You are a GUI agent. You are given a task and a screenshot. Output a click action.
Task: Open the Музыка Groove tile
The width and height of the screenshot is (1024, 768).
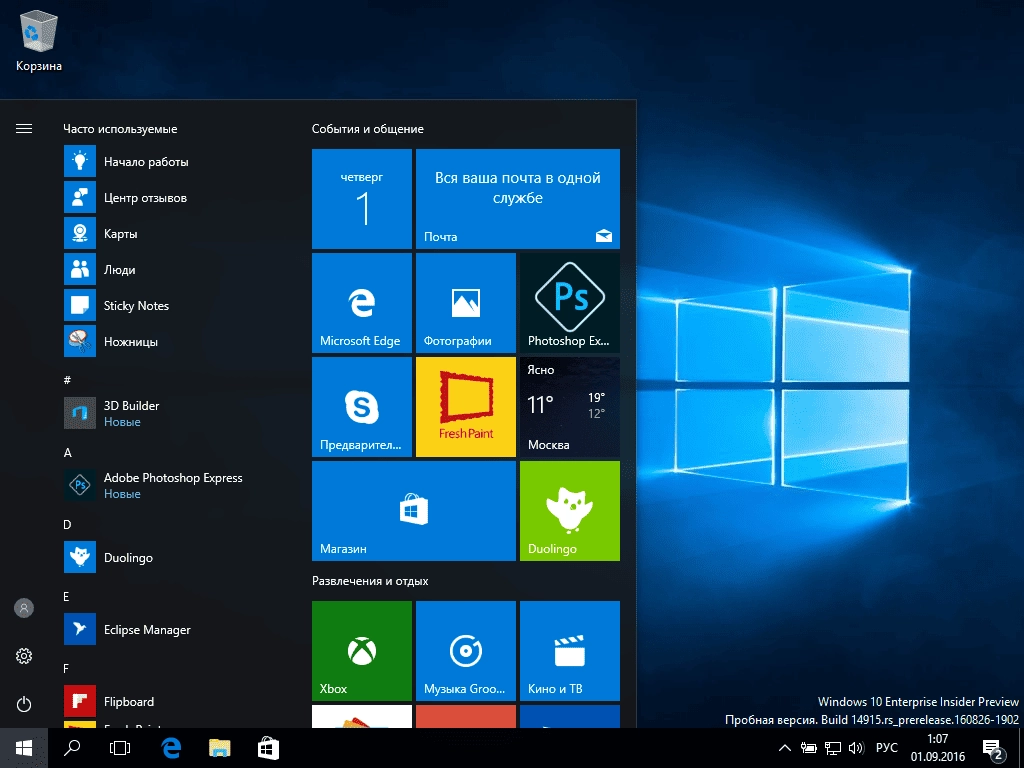coord(466,651)
